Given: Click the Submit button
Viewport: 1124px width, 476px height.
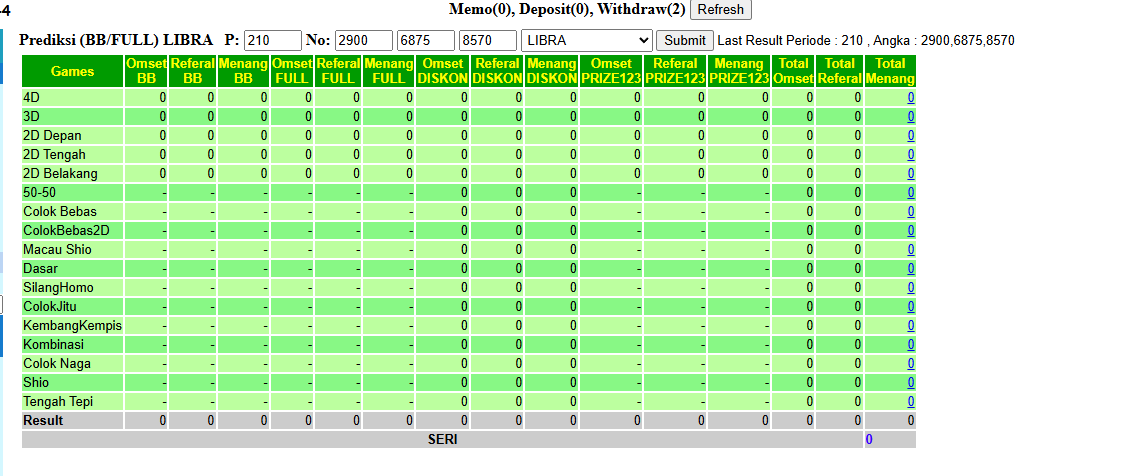Looking at the screenshot, I should [685, 40].
